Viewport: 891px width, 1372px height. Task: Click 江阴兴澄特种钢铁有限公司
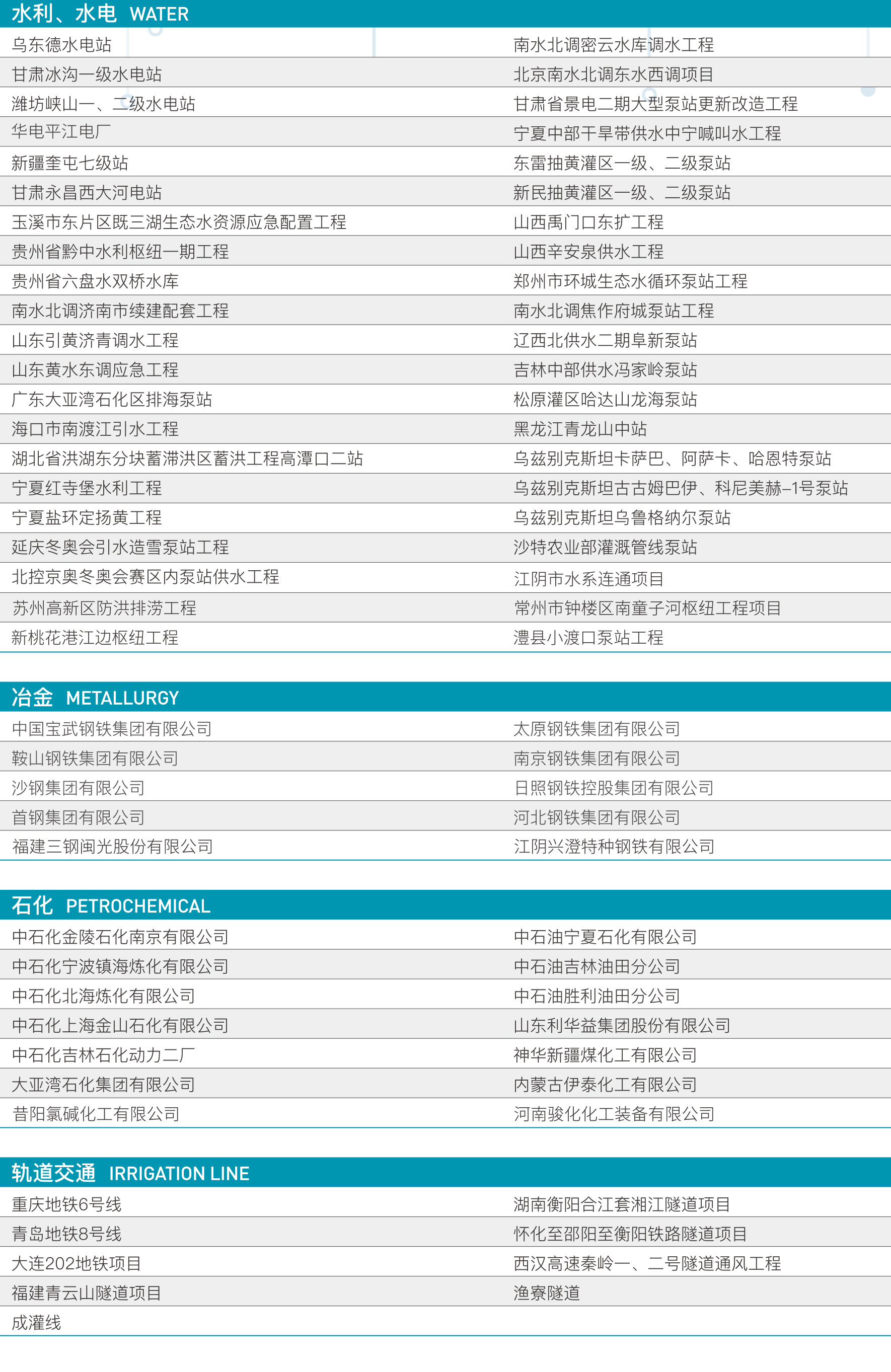pyautogui.click(x=614, y=846)
